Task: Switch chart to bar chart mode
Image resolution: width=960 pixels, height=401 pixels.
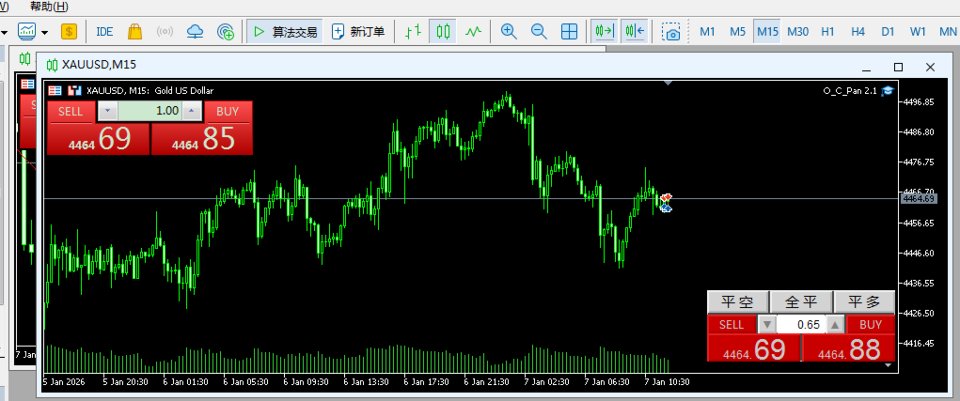Action: click(413, 31)
